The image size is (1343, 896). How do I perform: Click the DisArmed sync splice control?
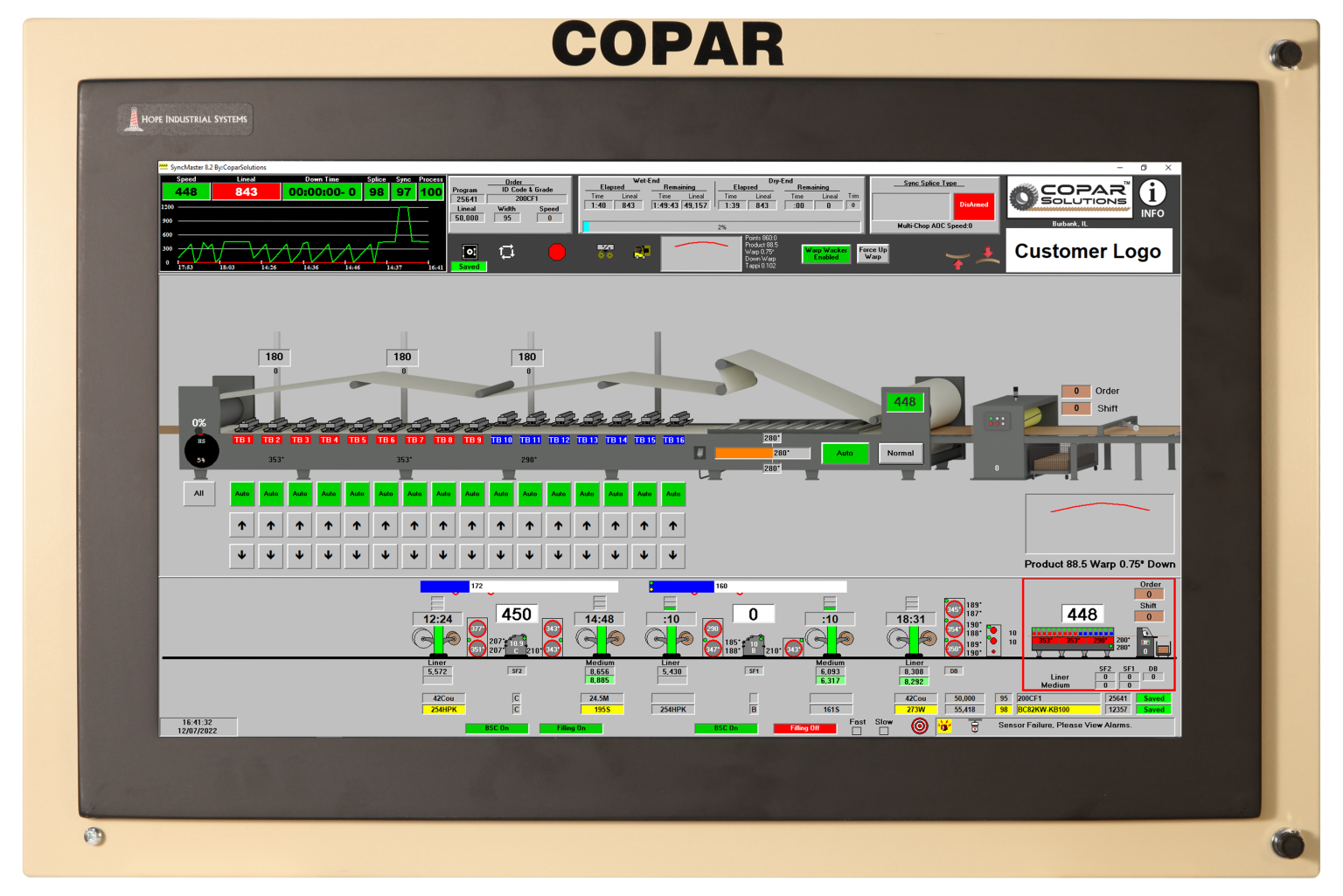point(973,206)
